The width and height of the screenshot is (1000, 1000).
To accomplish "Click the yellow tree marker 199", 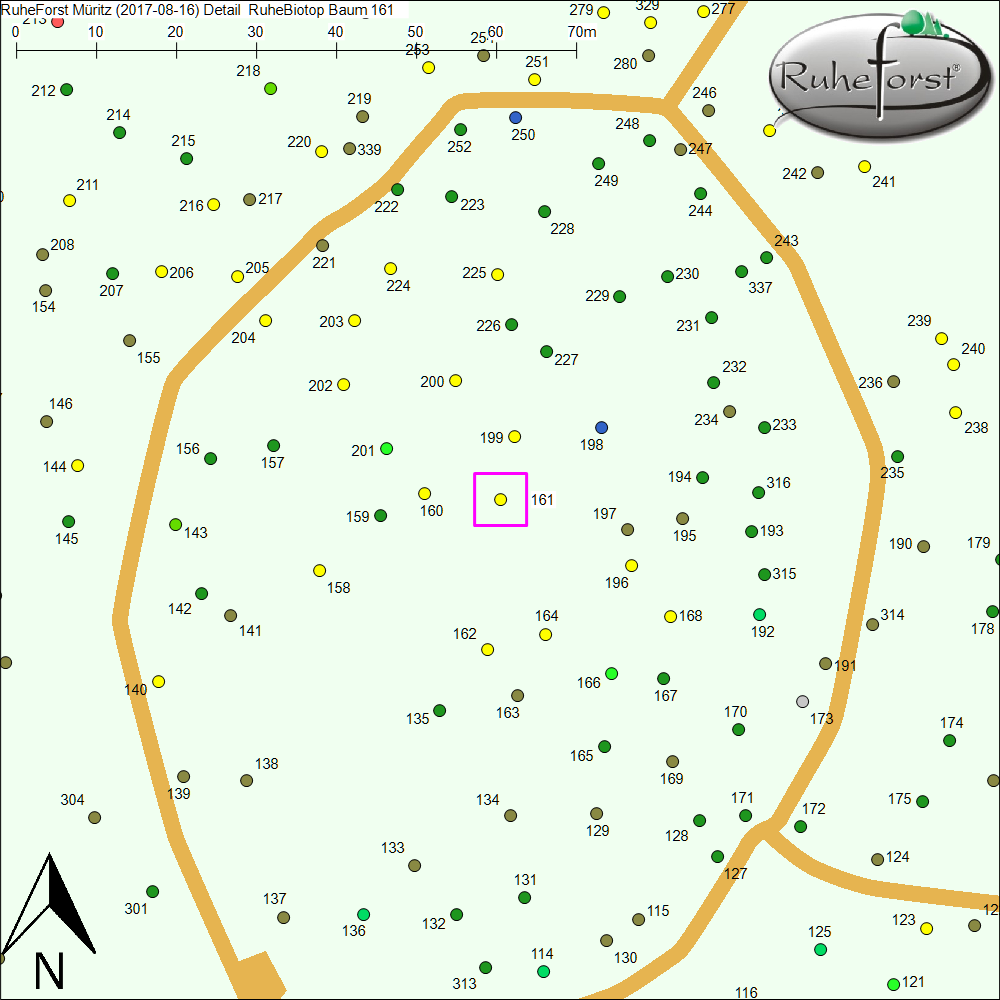I will 515,436.
